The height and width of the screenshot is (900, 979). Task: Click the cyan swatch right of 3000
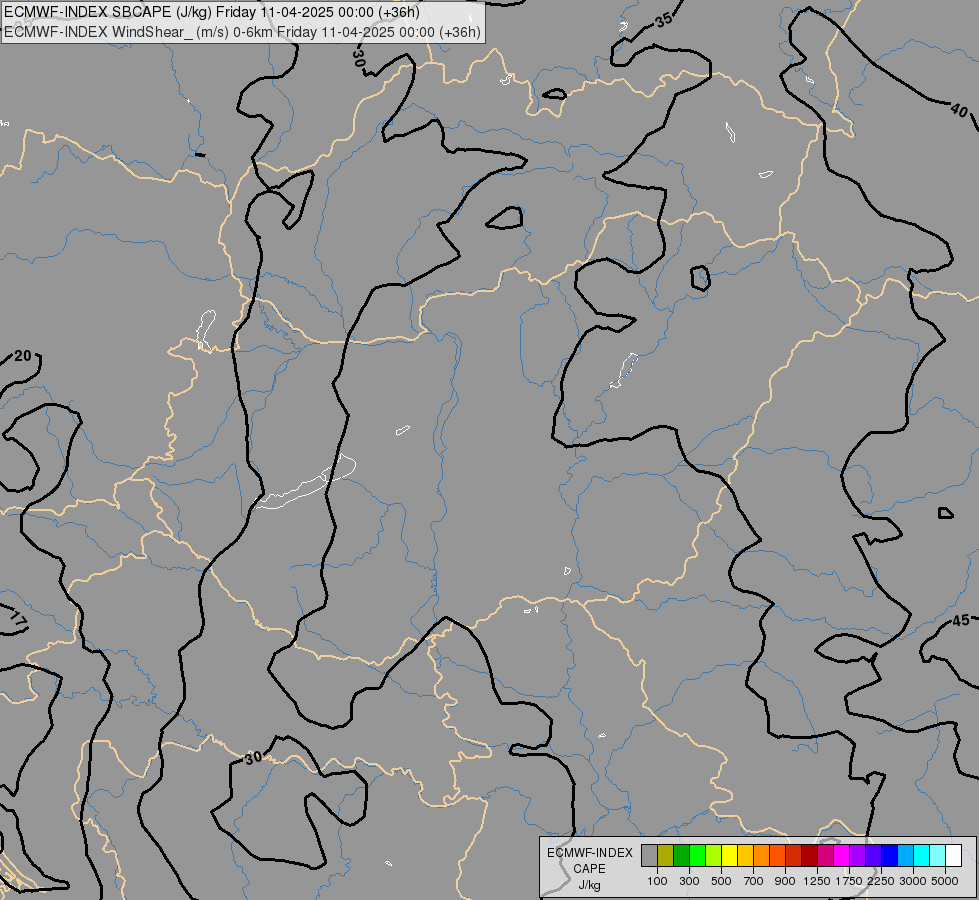[922, 856]
